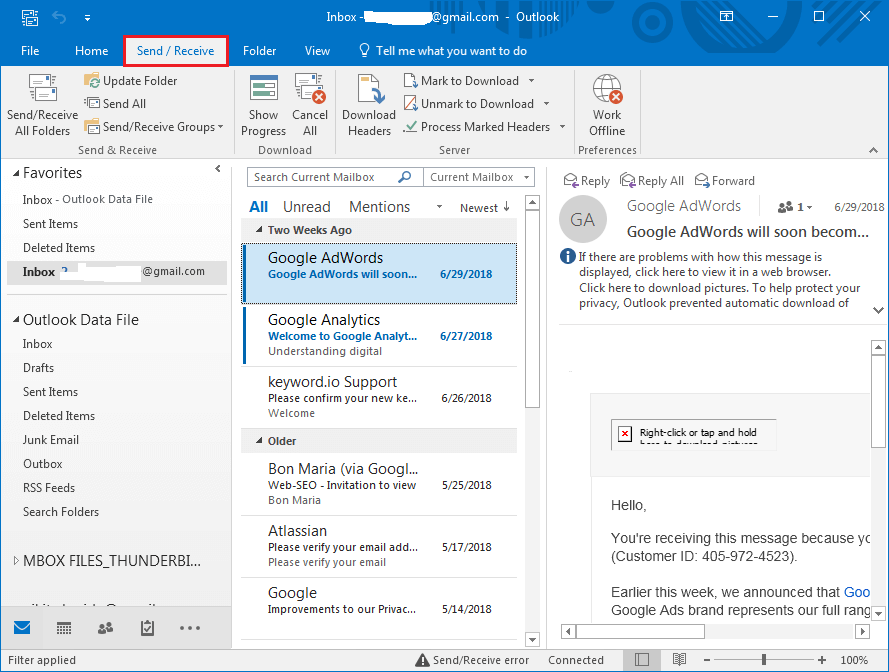
Task: Click the Reply button
Action: pos(586,181)
